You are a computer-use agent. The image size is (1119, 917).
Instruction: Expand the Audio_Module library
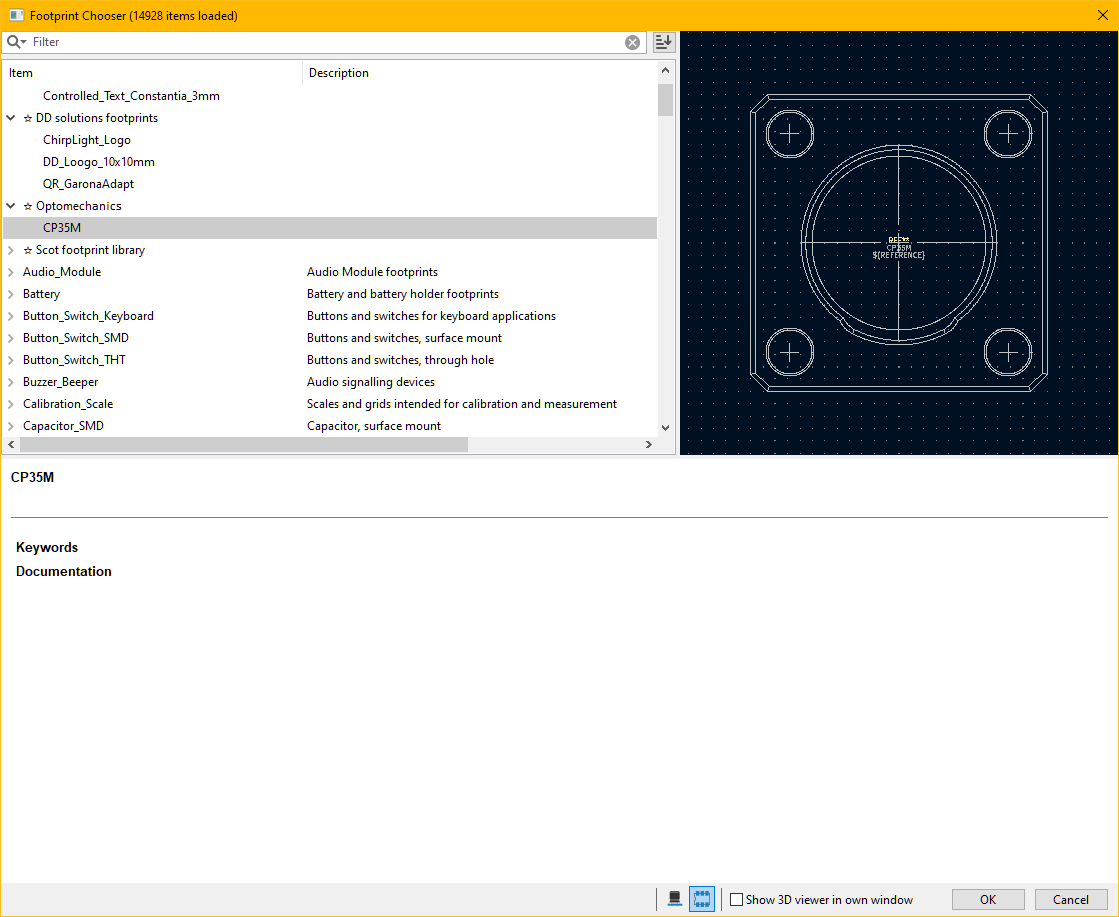coord(11,272)
